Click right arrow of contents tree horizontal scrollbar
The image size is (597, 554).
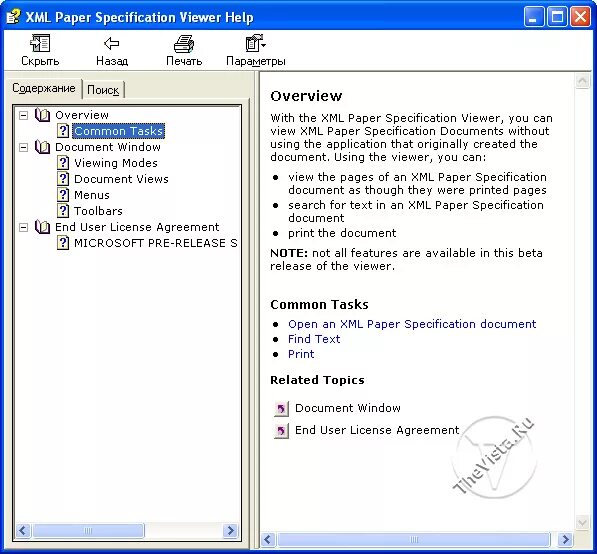230,530
